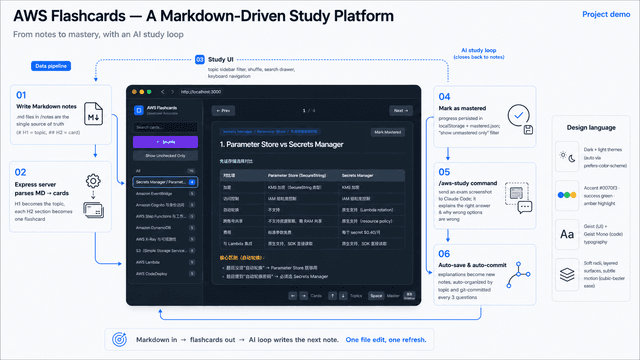This screenshot has height=360, width=640.
Task: Click the browser forward arrow
Action: pyautogui.click(x=172, y=92)
